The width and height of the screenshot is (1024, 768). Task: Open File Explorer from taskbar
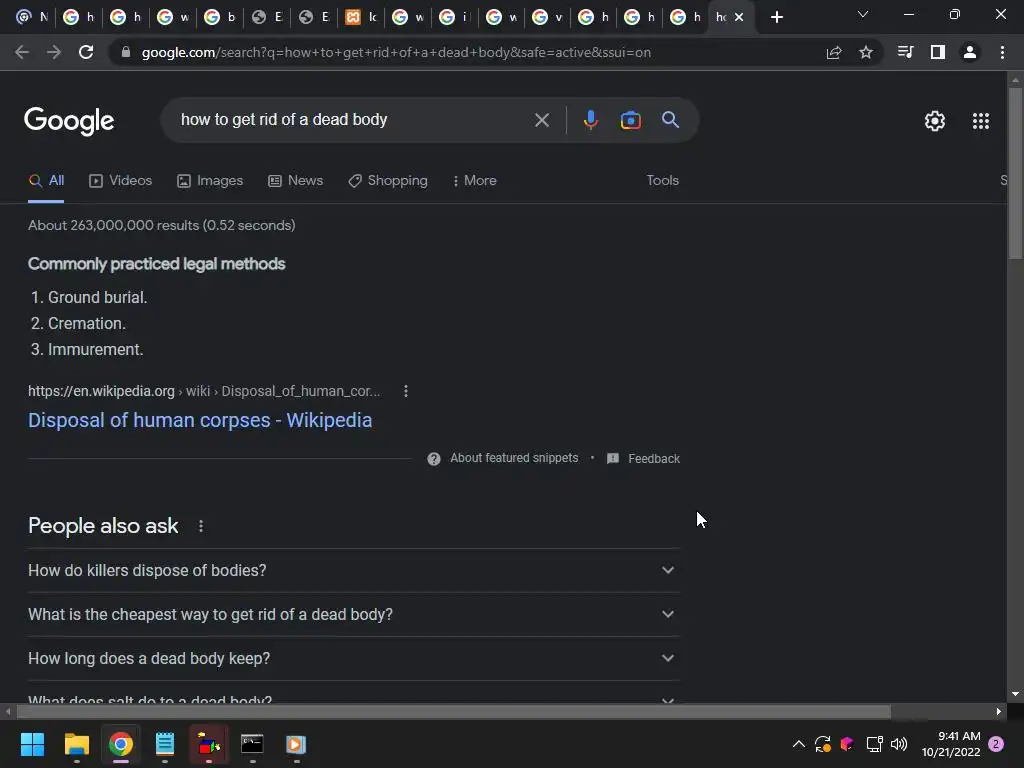point(76,744)
